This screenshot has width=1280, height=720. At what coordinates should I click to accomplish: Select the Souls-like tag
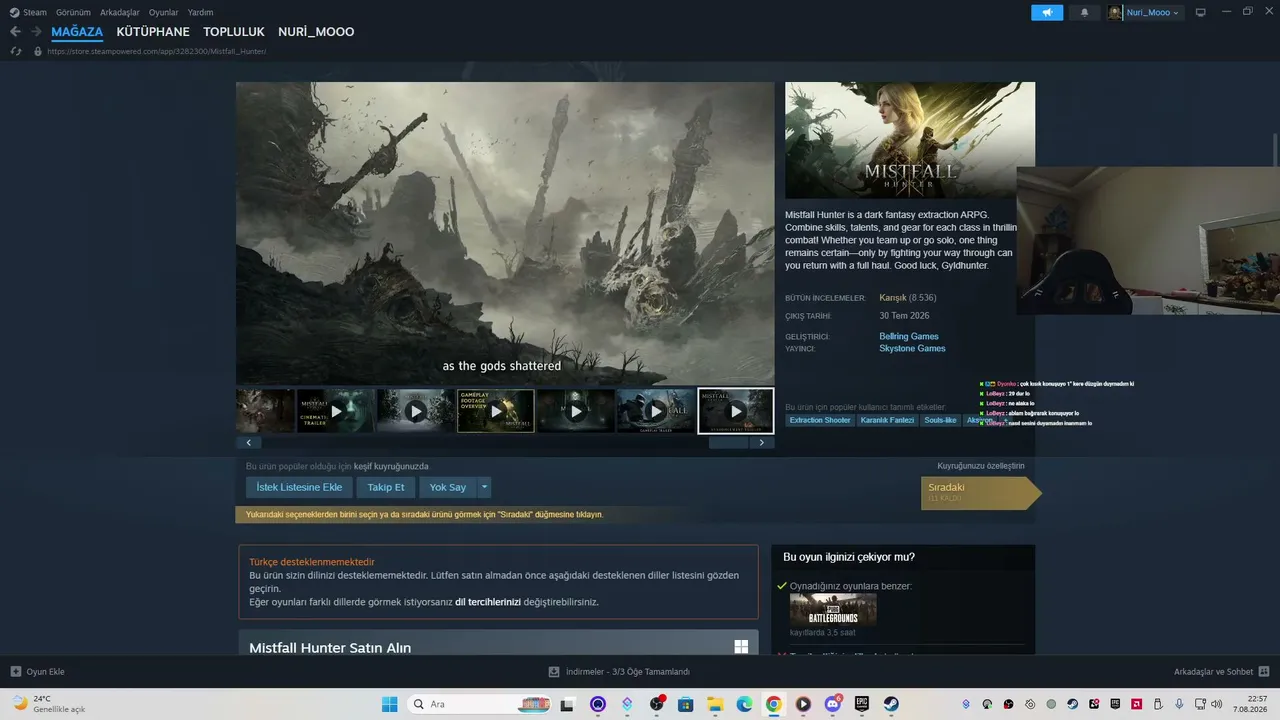coord(940,420)
